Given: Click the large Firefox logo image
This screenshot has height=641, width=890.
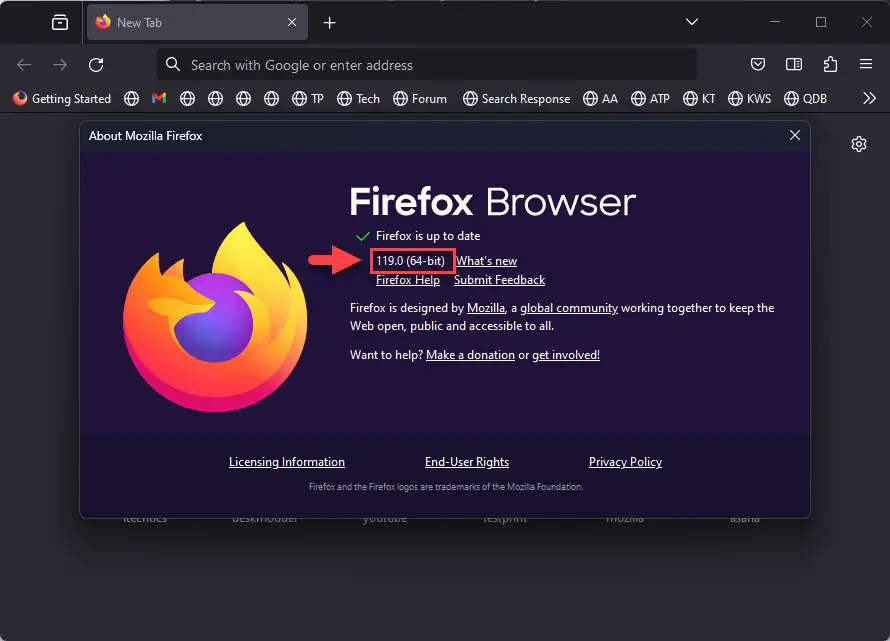Looking at the screenshot, I should pyautogui.click(x=215, y=317).
